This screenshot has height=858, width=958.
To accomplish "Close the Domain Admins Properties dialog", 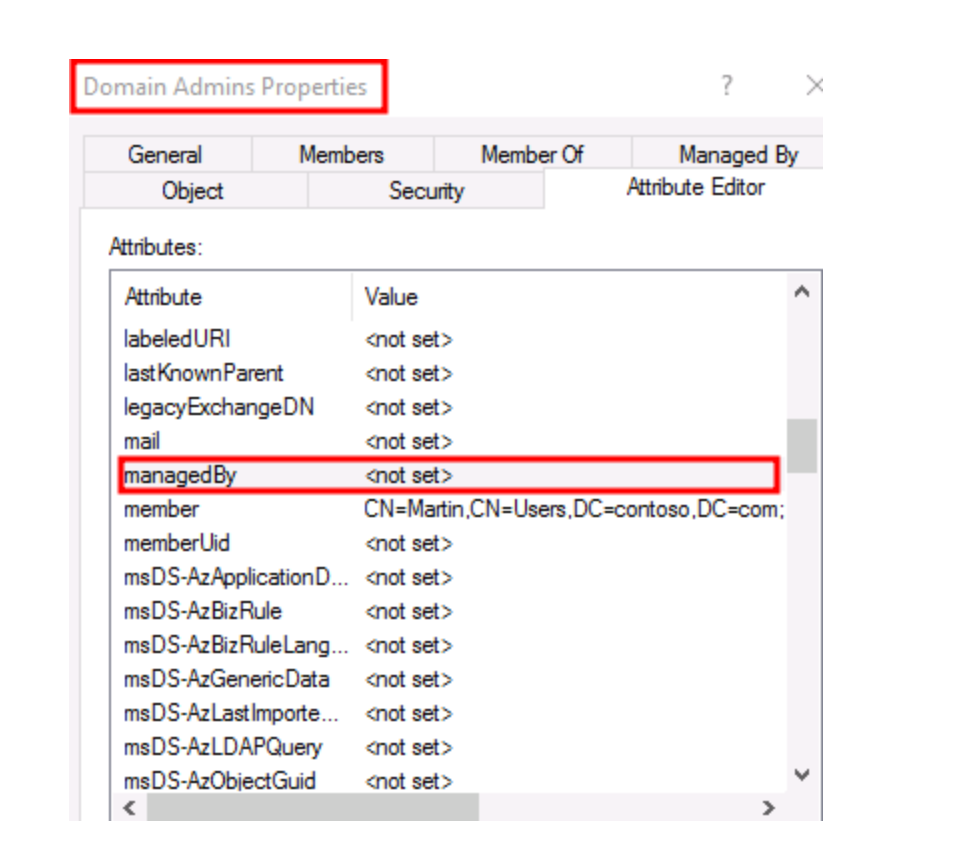I will 814,87.
